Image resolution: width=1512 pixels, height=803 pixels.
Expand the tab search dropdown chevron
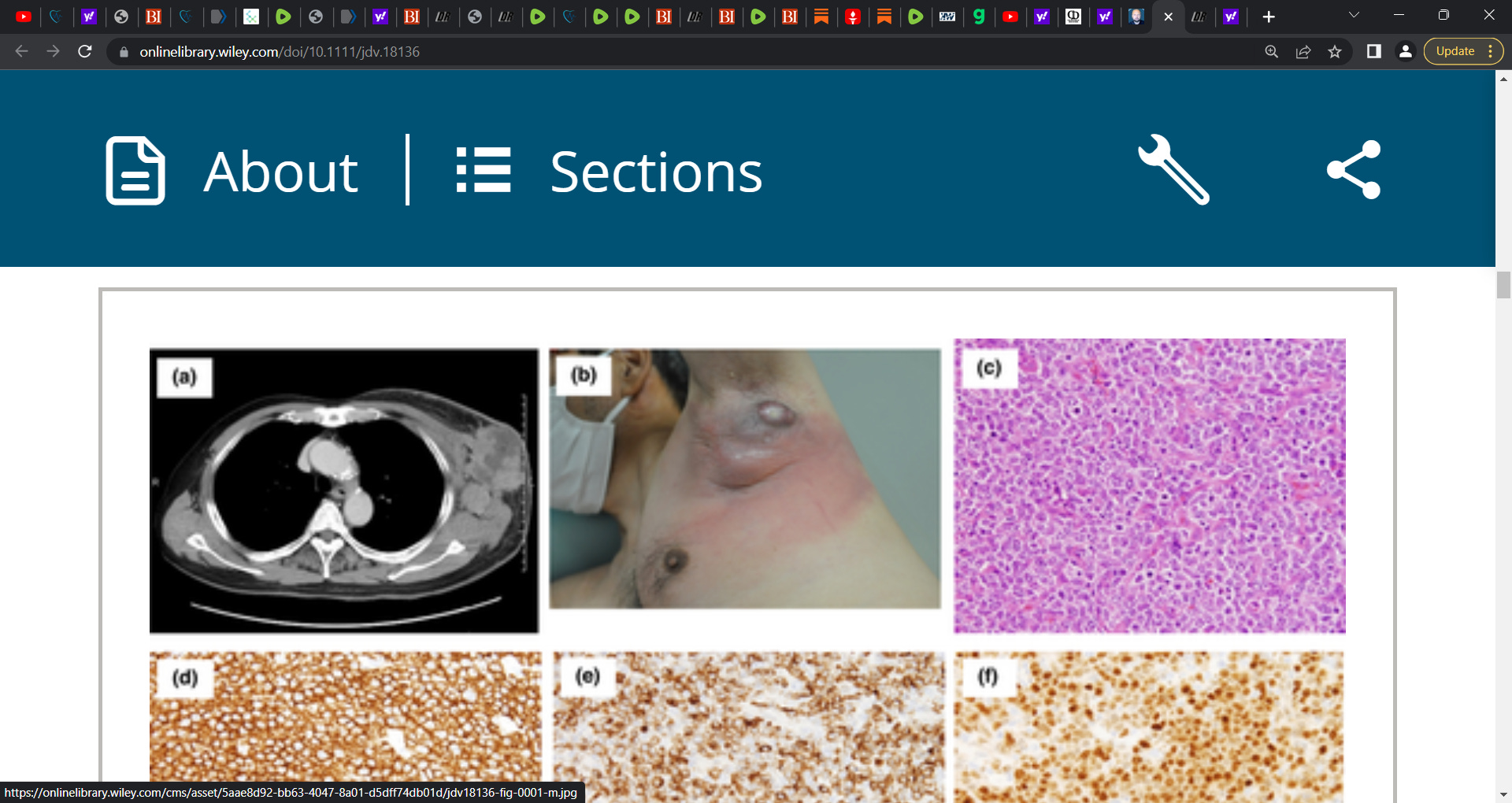tap(1354, 15)
